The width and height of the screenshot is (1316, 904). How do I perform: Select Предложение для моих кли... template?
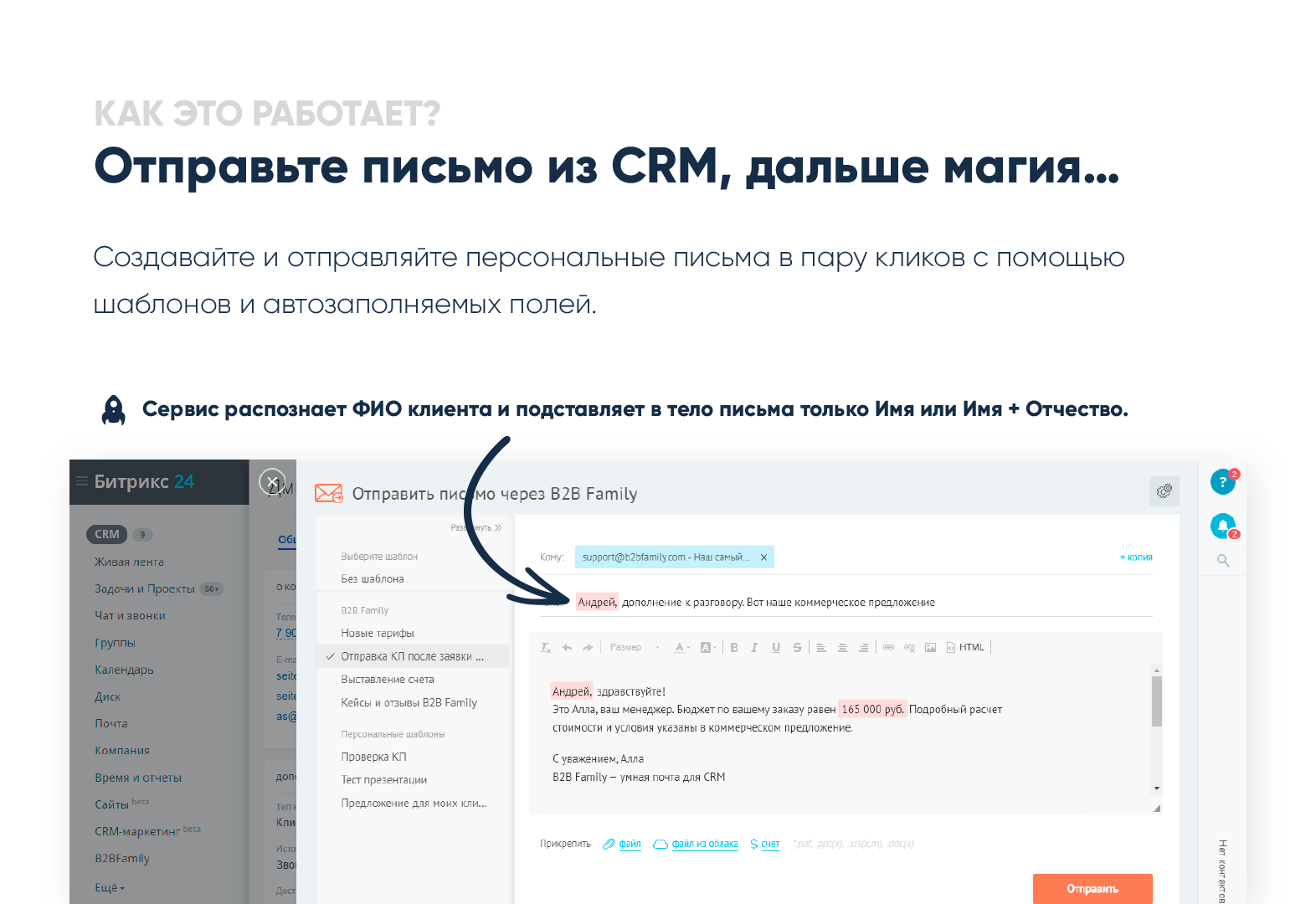coord(414,804)
